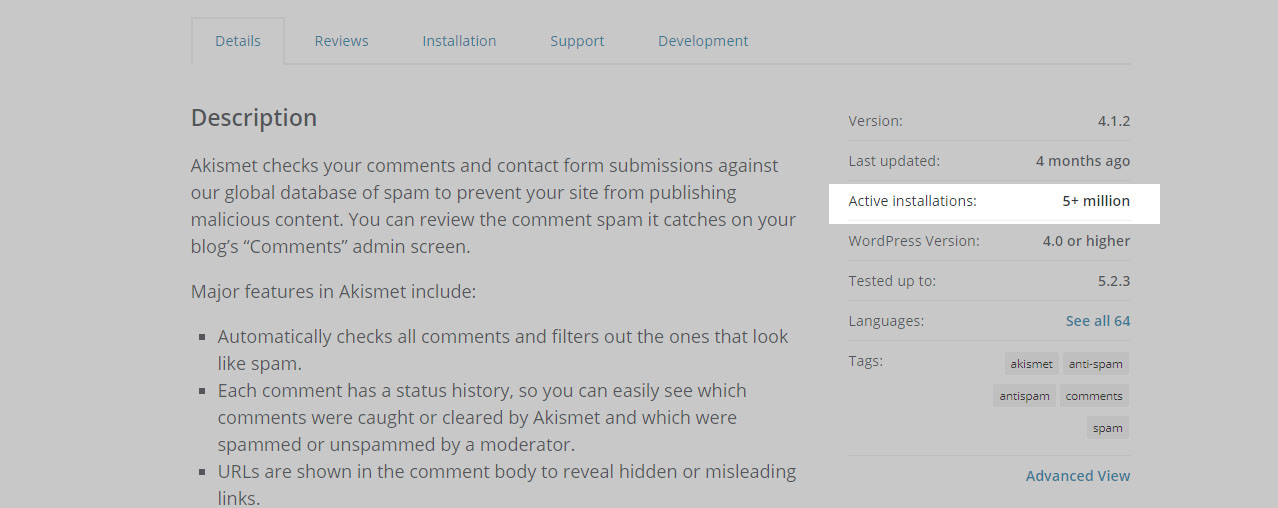Click the '4 months ago' last updated value
Image resolution: width=1278 pixels, height=508 pixels.
(x=1083, y=161)
